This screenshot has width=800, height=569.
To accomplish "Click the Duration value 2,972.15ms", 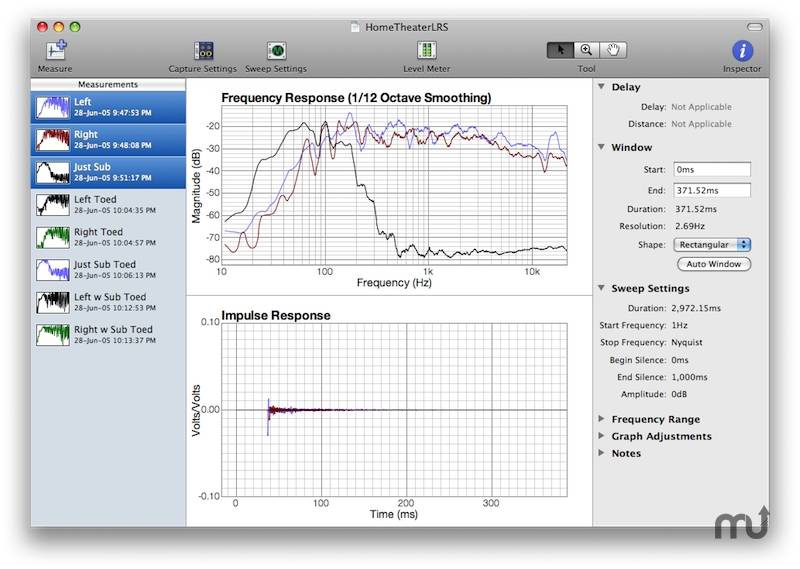I will point(696,308).
